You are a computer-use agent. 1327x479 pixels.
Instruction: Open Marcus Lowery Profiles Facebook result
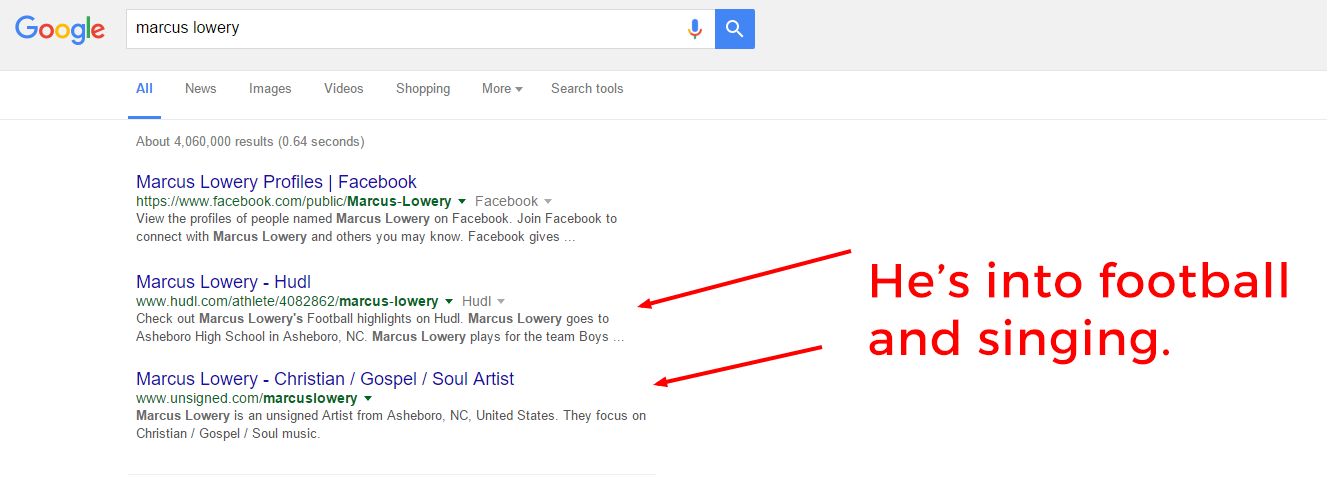pyautogui.click(x=276, y=182)
